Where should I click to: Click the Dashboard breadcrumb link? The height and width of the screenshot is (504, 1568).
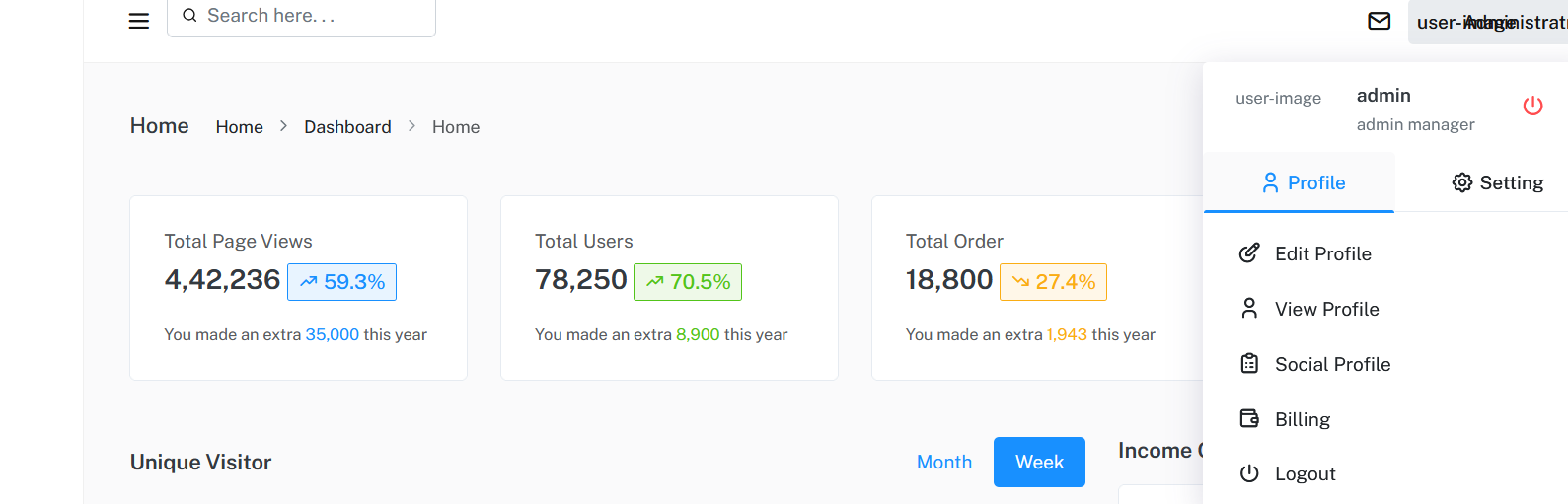coord(347,127)
